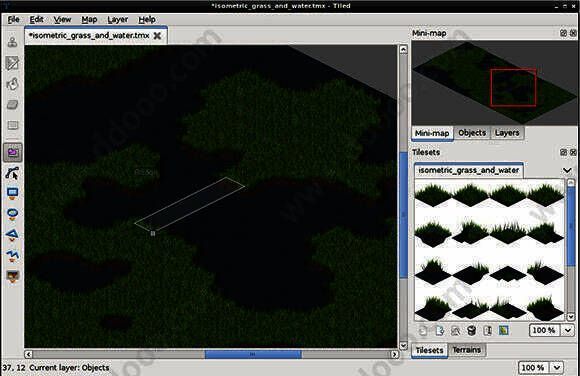Open the Help menu
Screen dimensions: 580x376
[147, 19]
